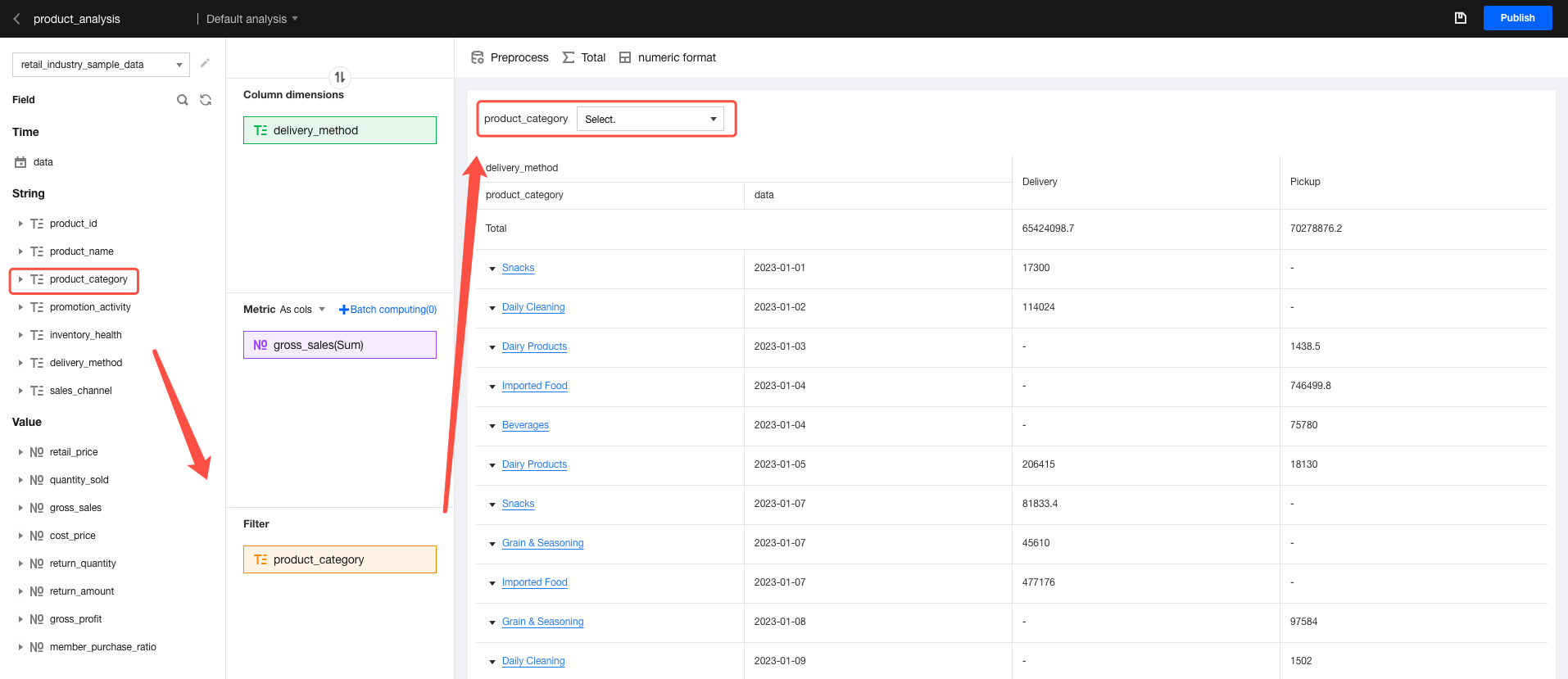
Task: Swap row and column dimensions icon
Action: coord(340,77)
